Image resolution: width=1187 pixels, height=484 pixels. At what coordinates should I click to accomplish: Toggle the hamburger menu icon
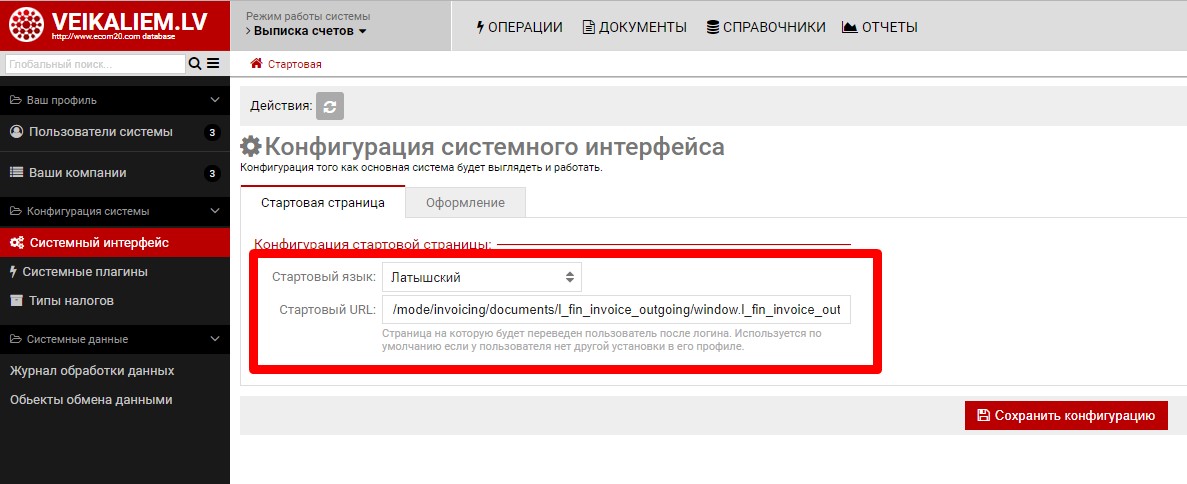[212, 64]
